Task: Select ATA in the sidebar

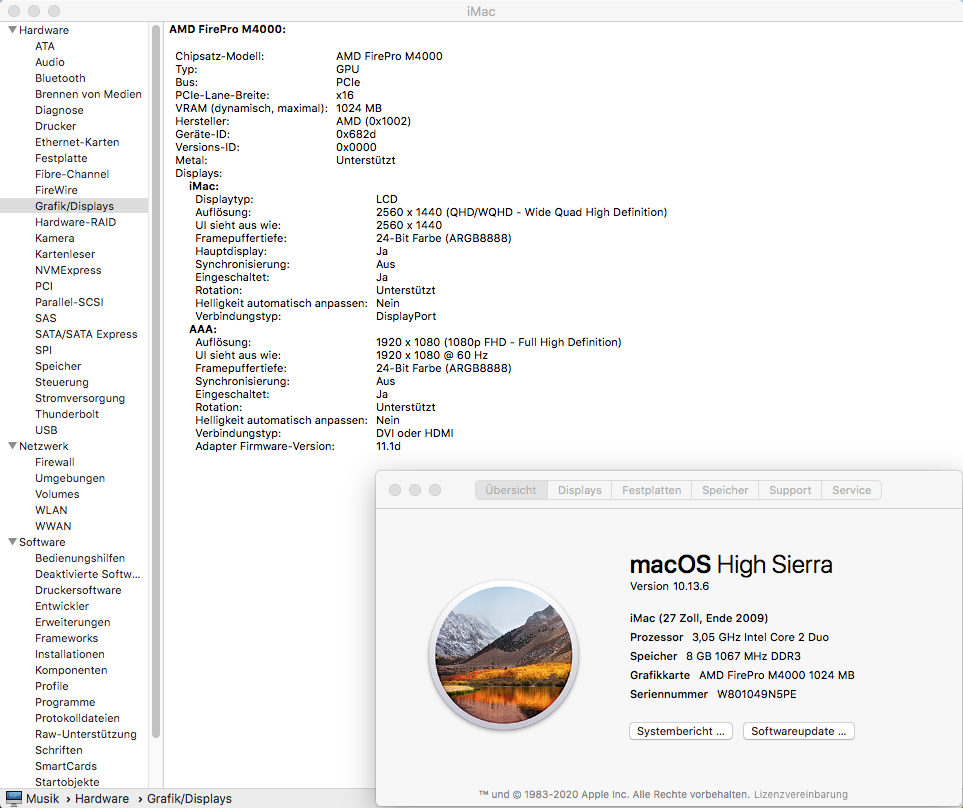Action: (45, 46)
